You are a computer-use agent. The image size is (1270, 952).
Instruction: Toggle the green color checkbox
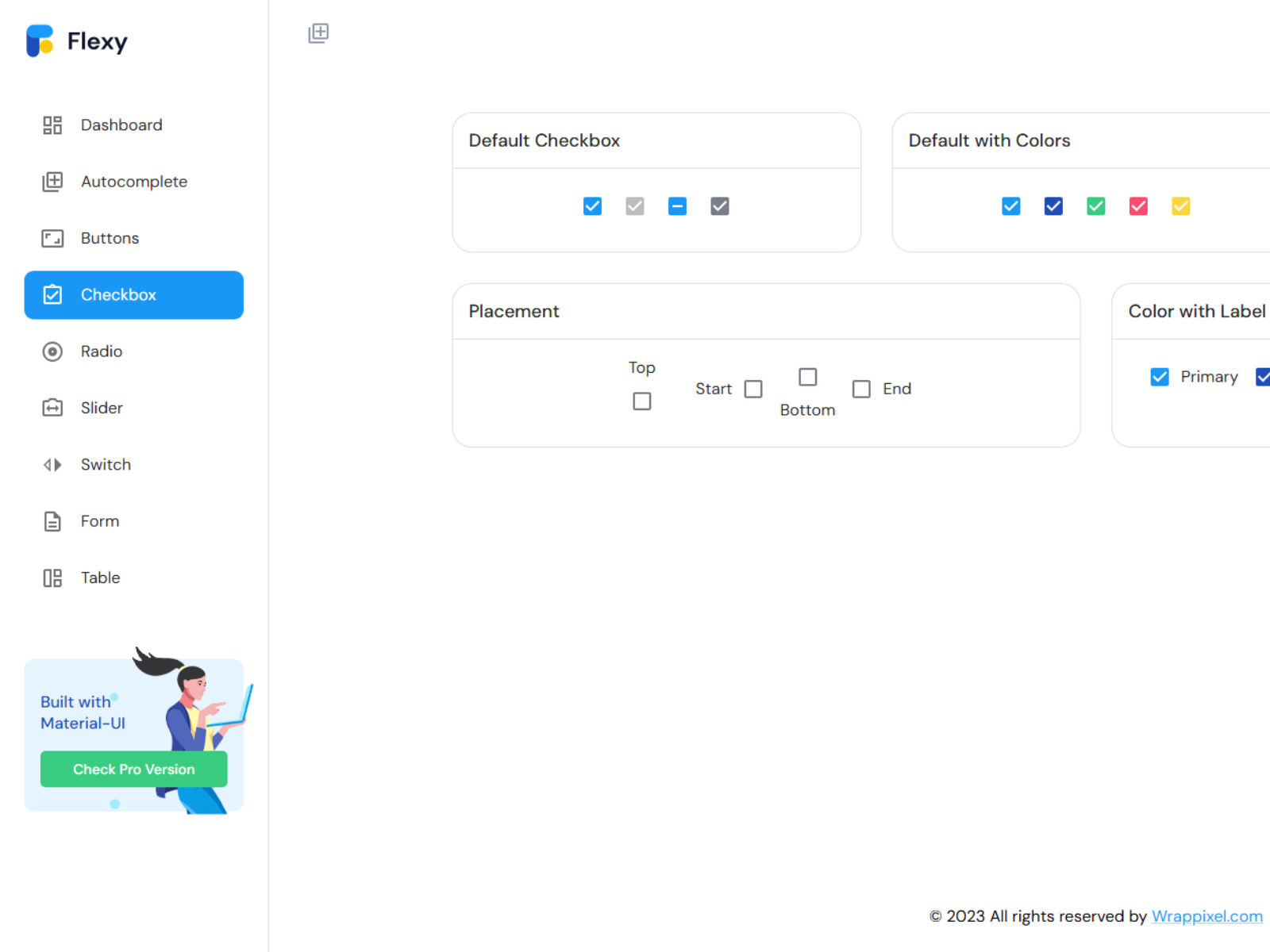[x=1096, y=206]
